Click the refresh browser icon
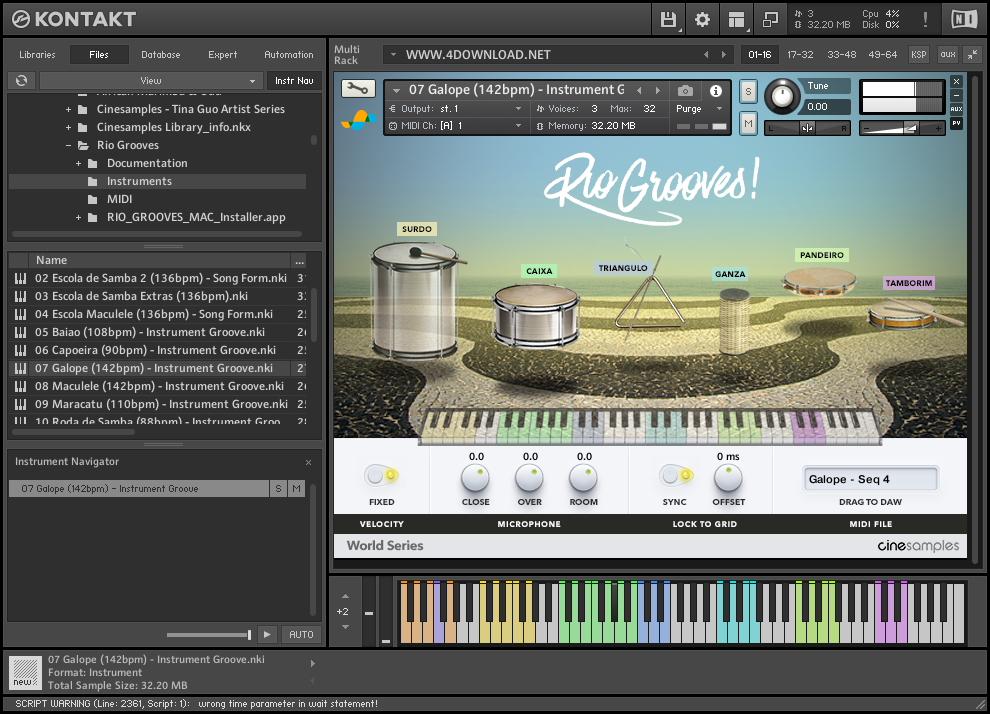 [x=21, y=81]
